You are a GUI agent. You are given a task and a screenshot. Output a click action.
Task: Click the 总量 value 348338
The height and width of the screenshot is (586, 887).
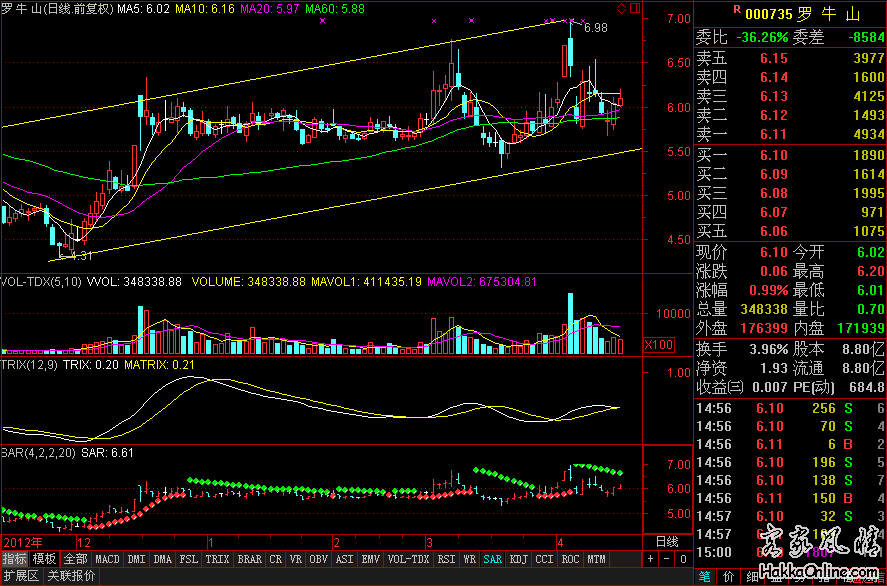[762, 309]
